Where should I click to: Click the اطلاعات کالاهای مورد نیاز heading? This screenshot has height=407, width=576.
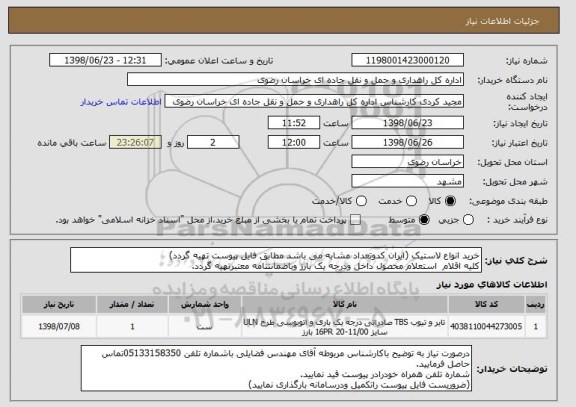(x=492, y=285)
